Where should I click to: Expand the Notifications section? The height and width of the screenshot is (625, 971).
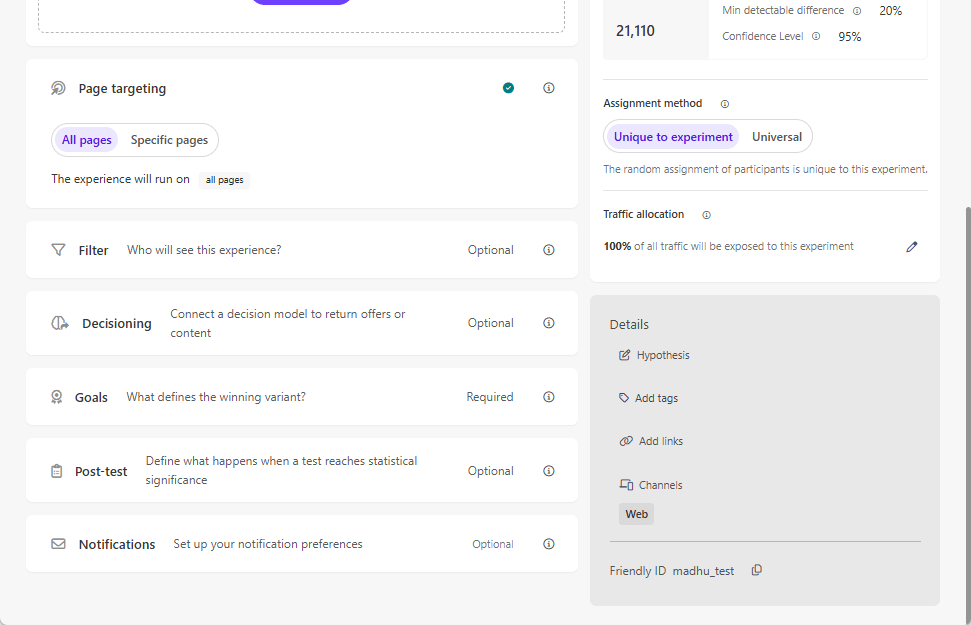point(300,543)
